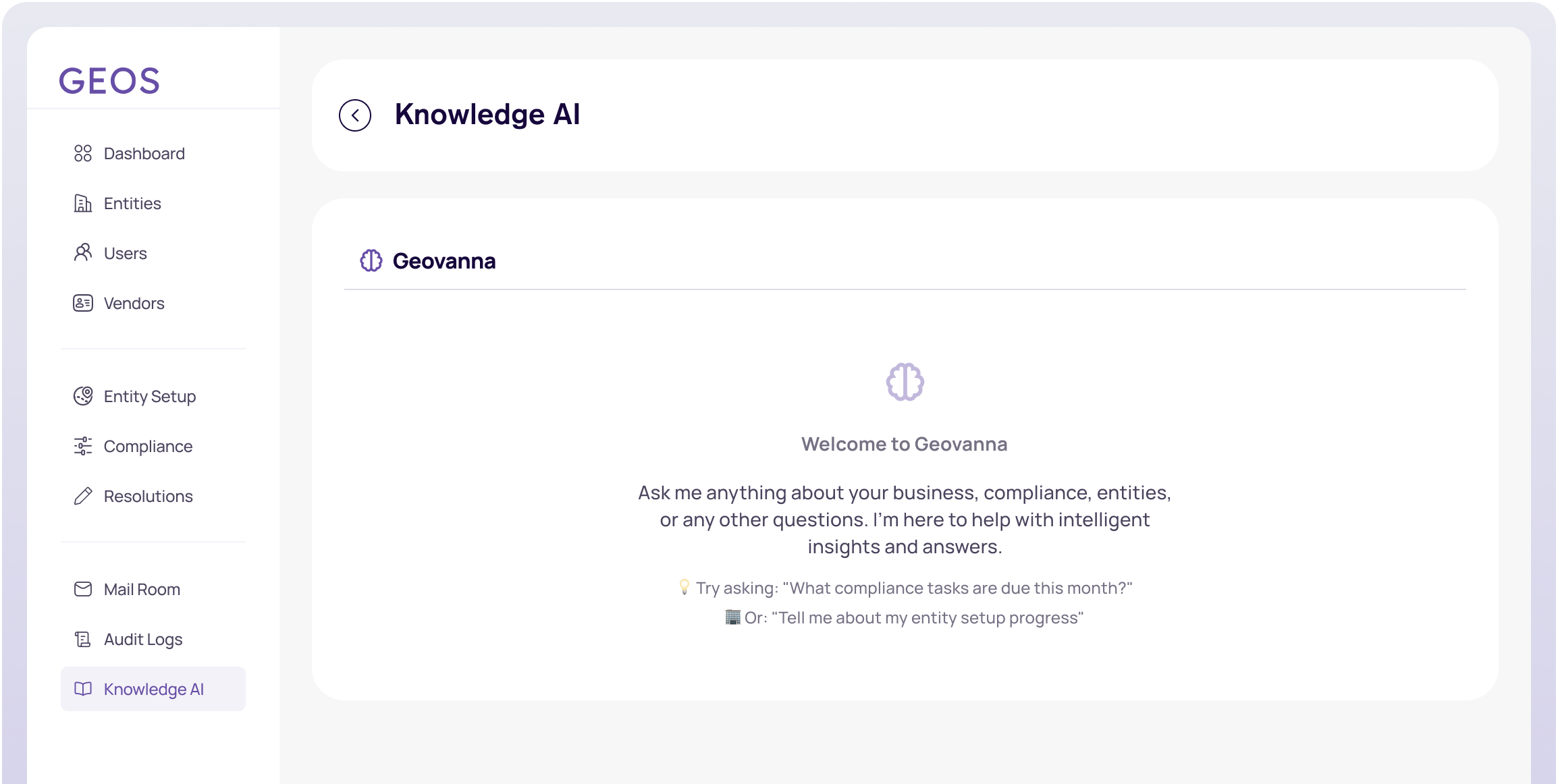Click the brain icon beside Geovanna heading
The width and height of the screenshot is (1558, 784).
[371, 260]
